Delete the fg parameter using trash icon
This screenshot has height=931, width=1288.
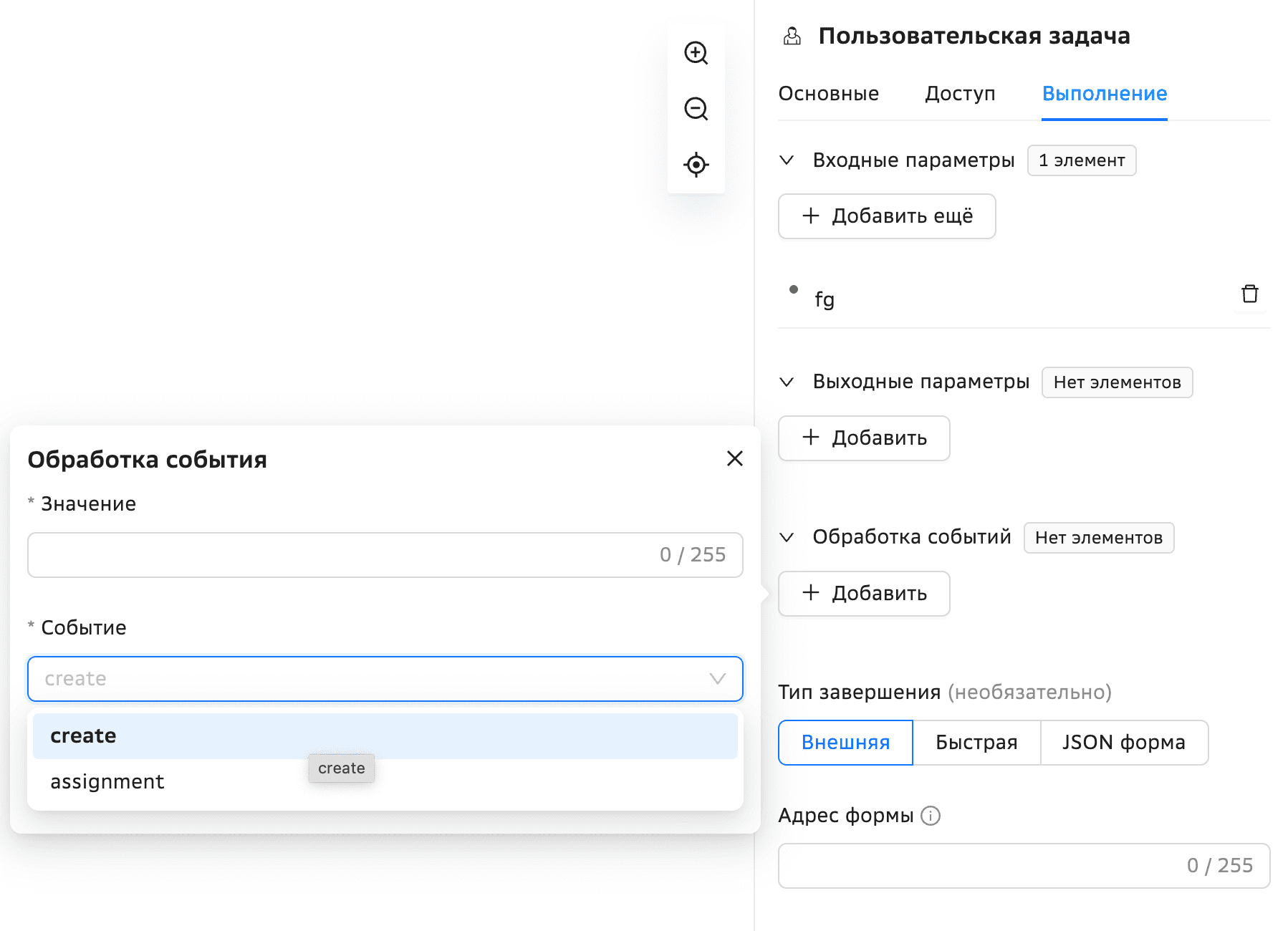click(x=1250, y=294)
